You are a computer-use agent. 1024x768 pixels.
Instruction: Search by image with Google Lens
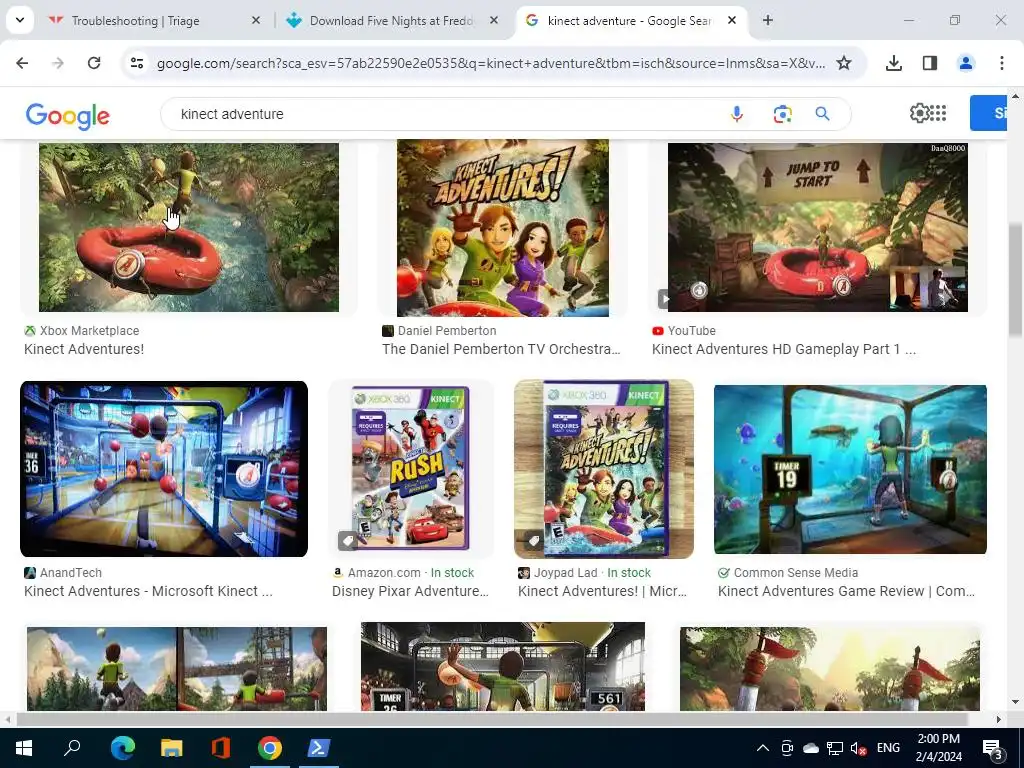coord(782,114)
